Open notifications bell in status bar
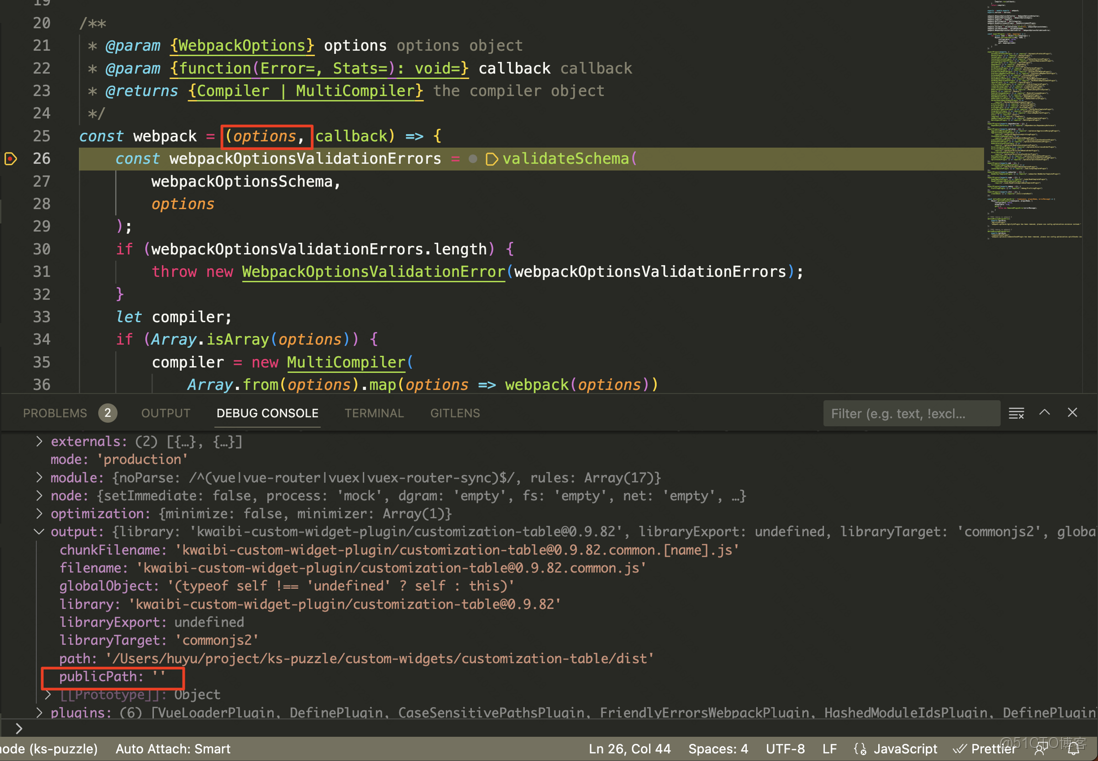 (x=1073, y=748)
